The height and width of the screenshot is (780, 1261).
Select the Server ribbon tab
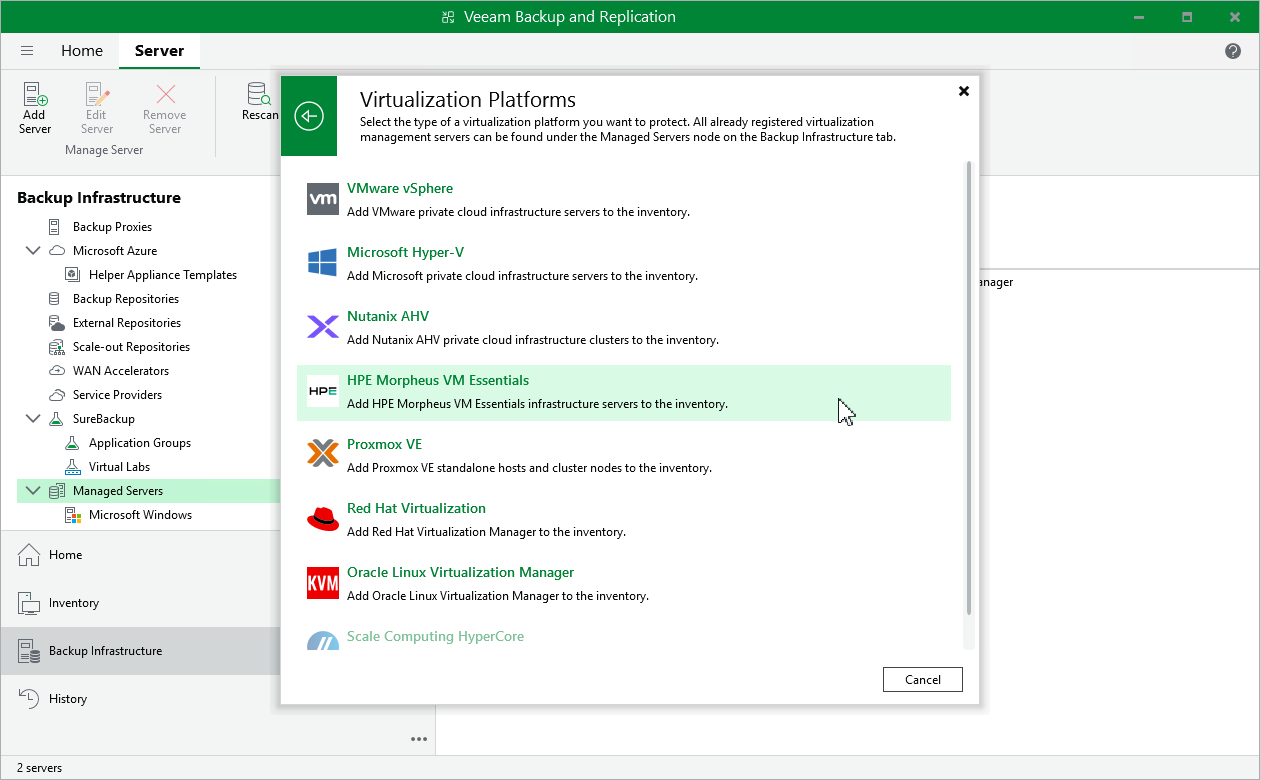[159, 51]
